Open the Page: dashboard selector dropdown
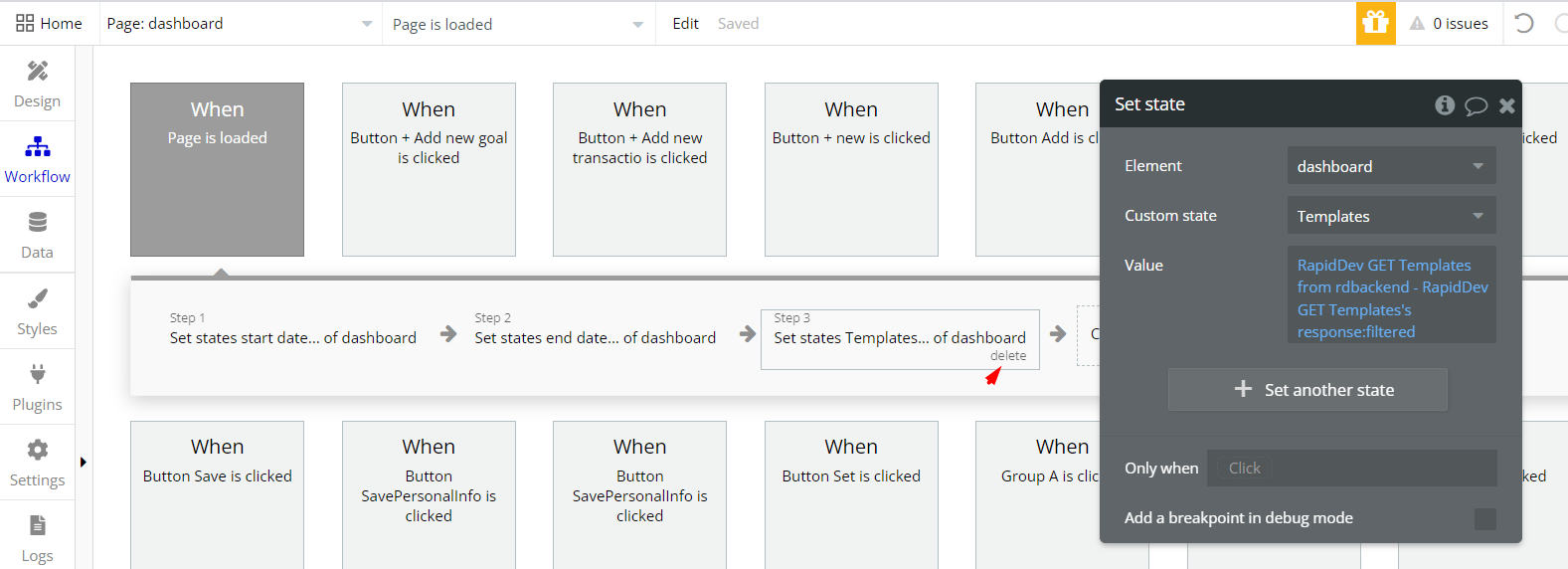Image resolution: width=1568 pixels, height=569 pixels. pyautogui.click(x=241, y=24)
